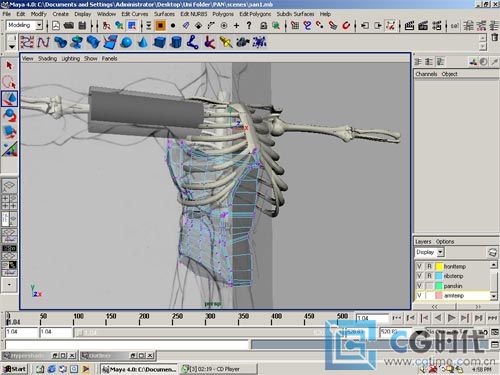The image size is (500, 375).
Task: Go to the end of playback range
Action: tap(492, 318)
